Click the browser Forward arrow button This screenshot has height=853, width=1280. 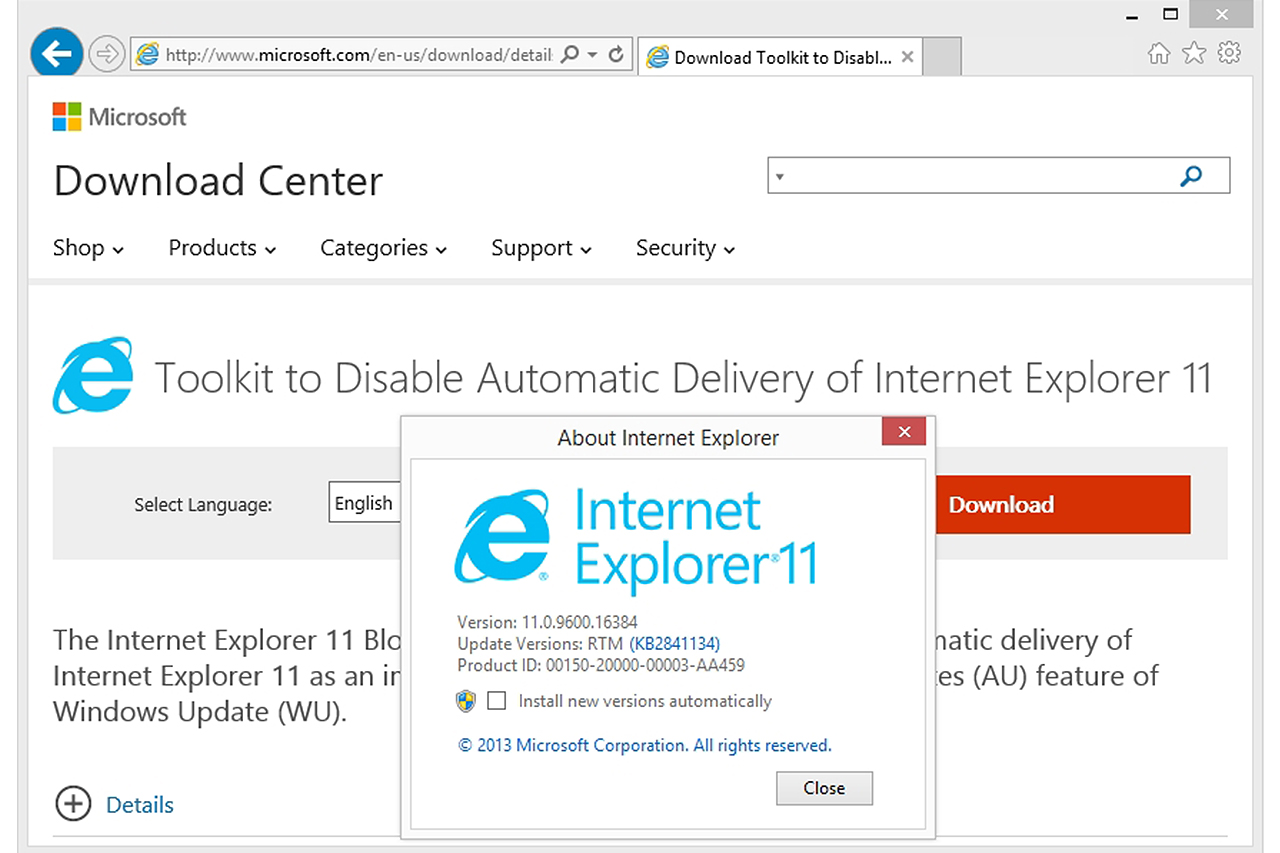(106, 54)
